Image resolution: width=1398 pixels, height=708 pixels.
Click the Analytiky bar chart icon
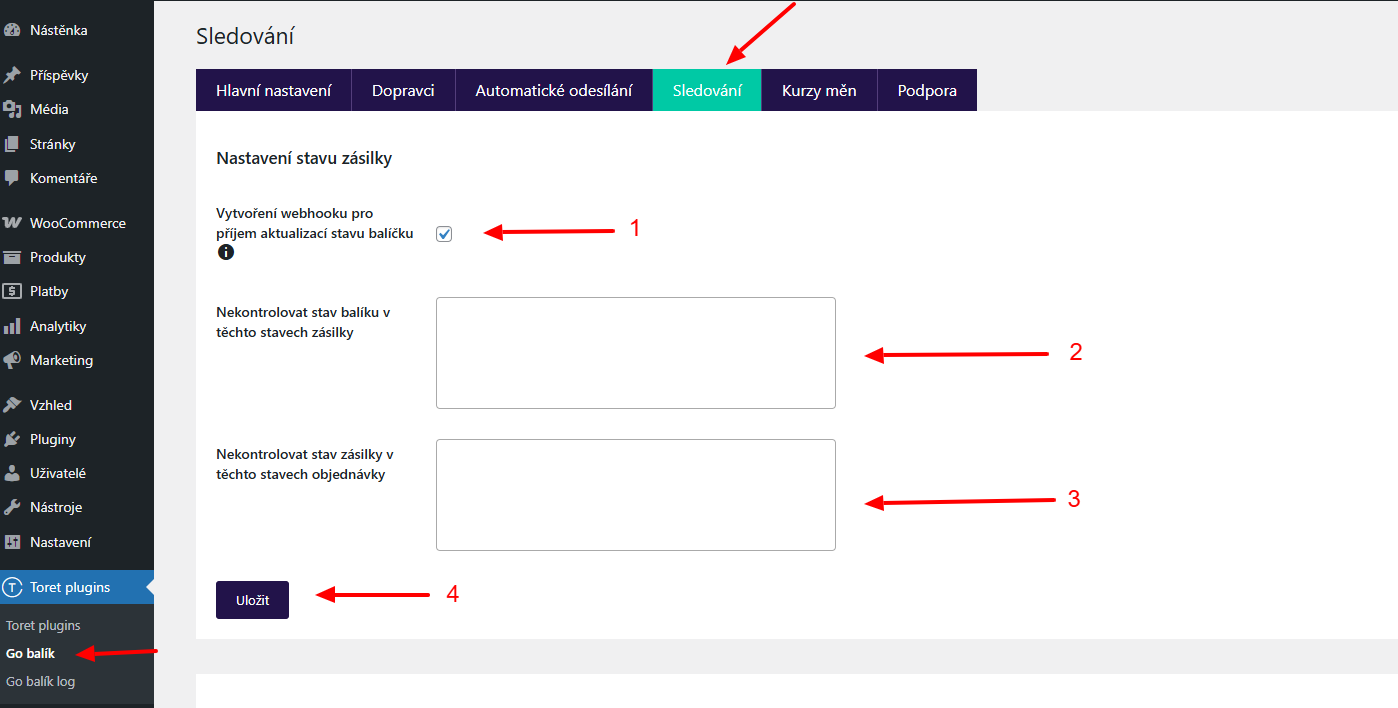click(x=12, y=326)
